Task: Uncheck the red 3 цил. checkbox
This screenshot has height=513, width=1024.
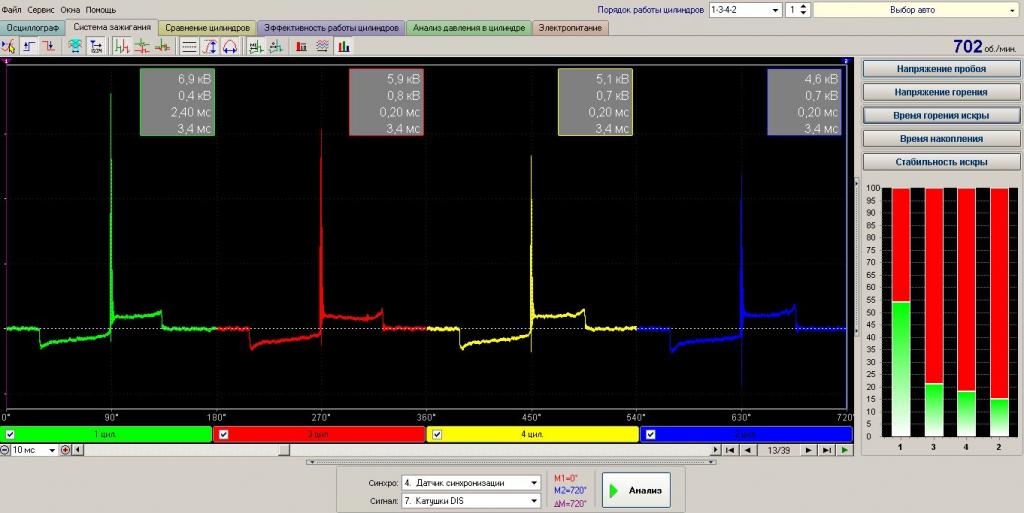Action: pyautogui.click(x=223, y=434)
